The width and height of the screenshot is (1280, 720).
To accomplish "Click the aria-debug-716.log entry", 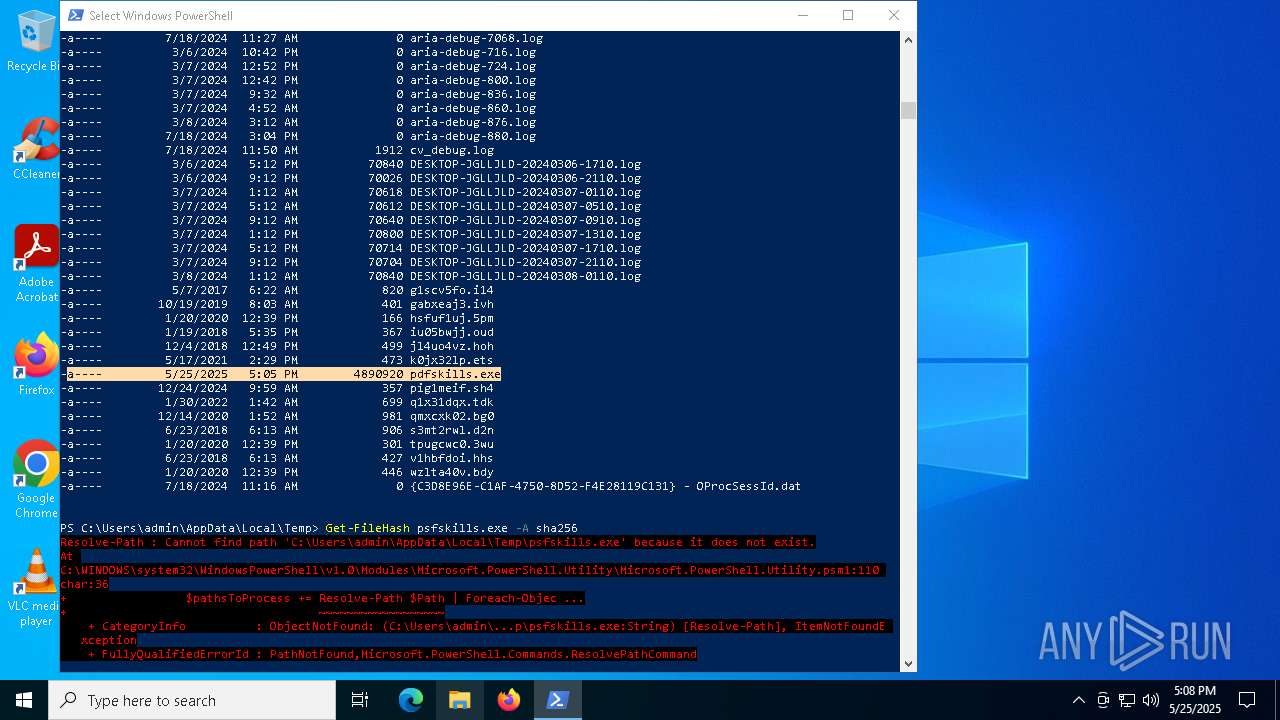I will (473, 52).
